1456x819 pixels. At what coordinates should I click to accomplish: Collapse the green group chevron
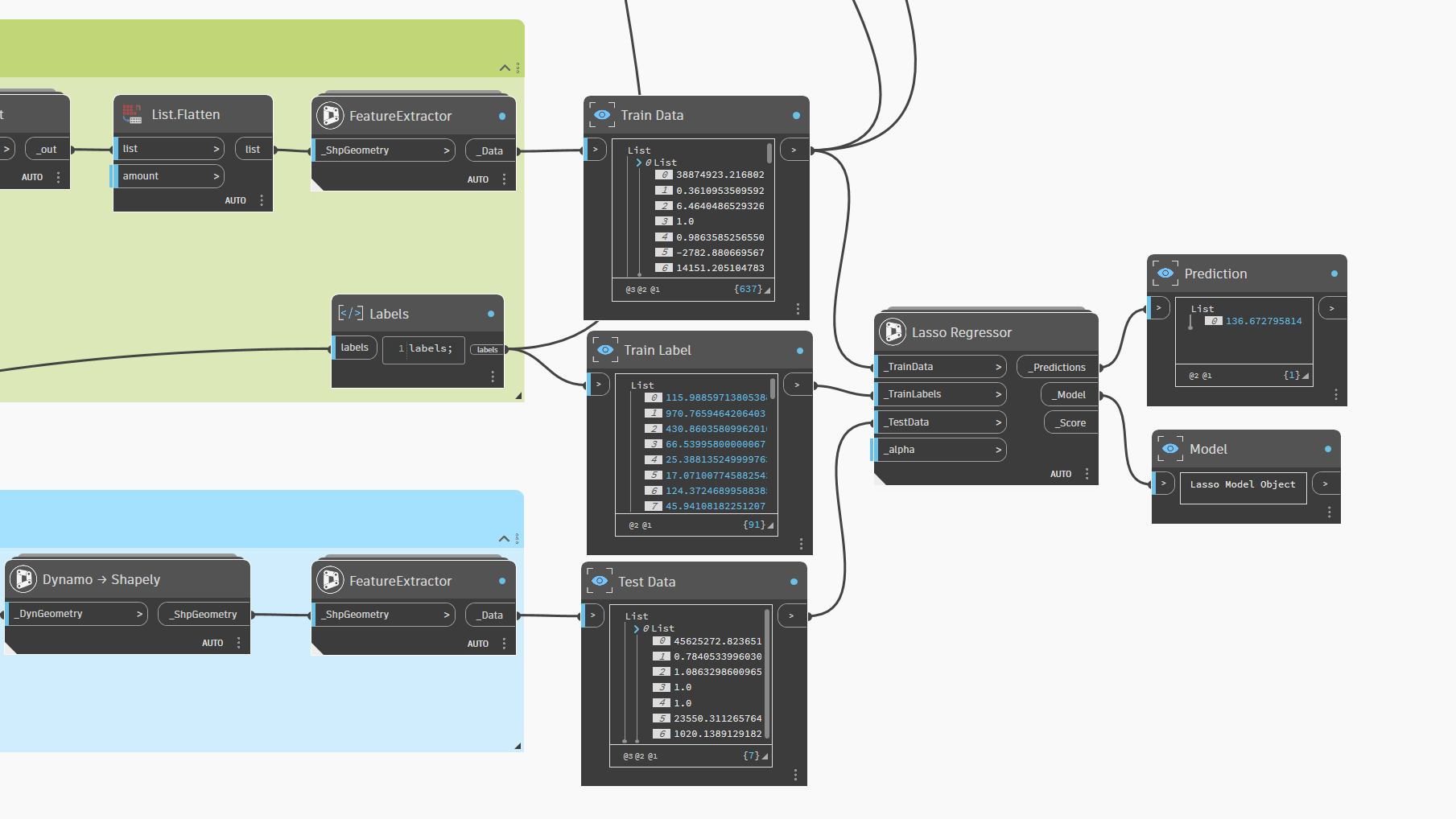[x=505, y=68]
